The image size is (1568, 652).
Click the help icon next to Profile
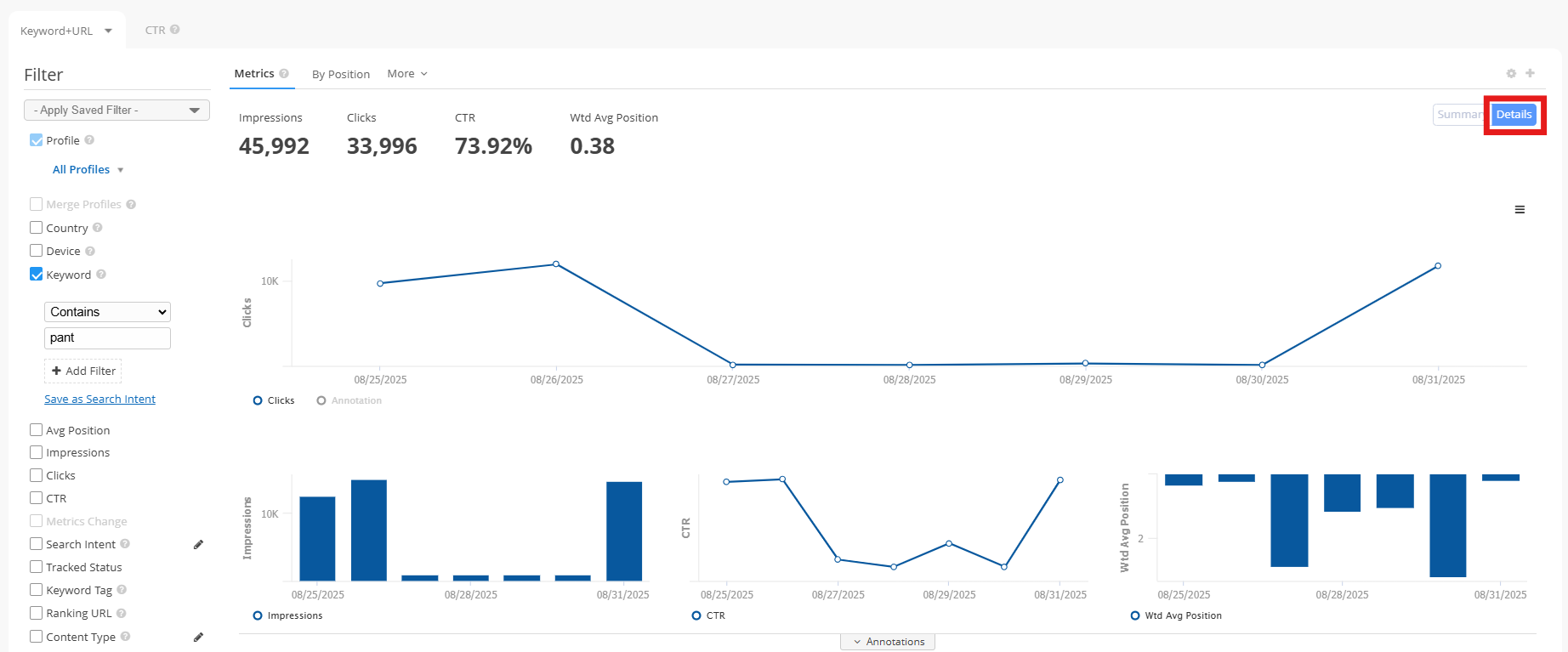pyautogui.click(x=89, y=140)
